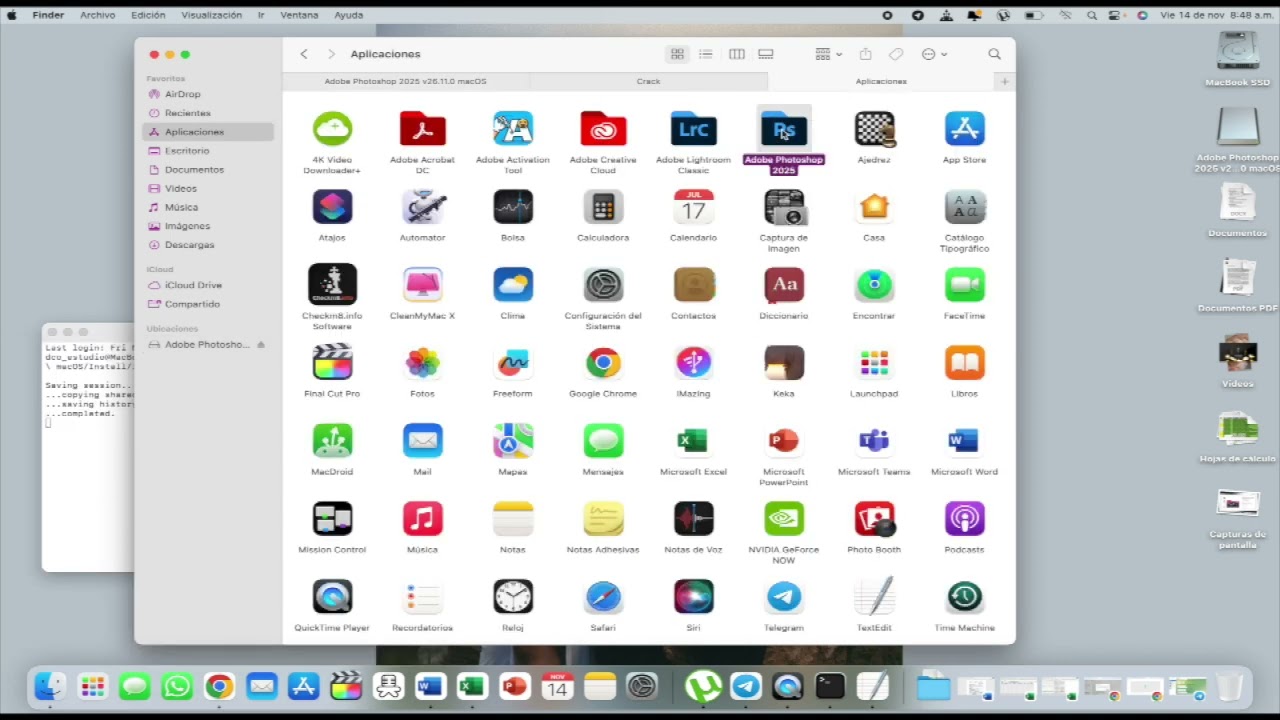Select the Microsoft Excel icon in Aplicaciones
Image resolution: width=1280 pixels, height=720 pixels.
693,441
